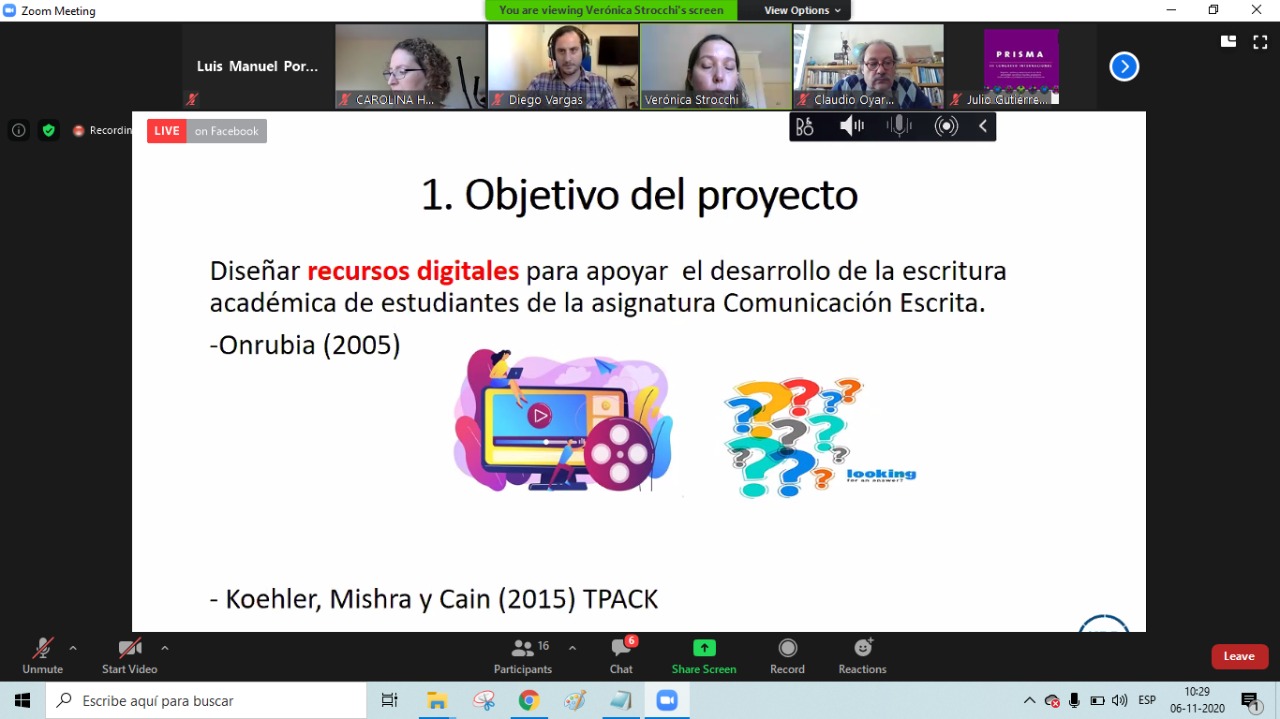Screen dimensions: 1280x719
Task: Enter full screen mode
Action: click(x=1260, y=41)
